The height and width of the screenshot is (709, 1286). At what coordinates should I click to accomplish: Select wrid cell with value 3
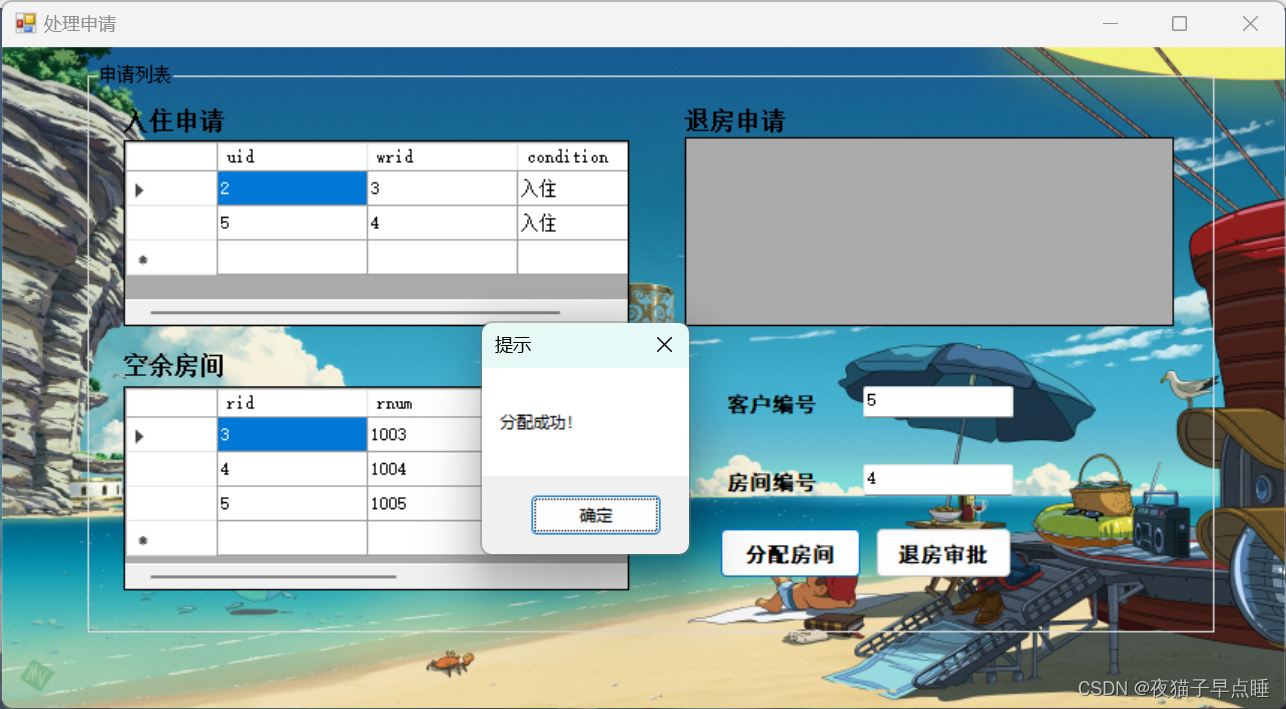tap(442, 188)
